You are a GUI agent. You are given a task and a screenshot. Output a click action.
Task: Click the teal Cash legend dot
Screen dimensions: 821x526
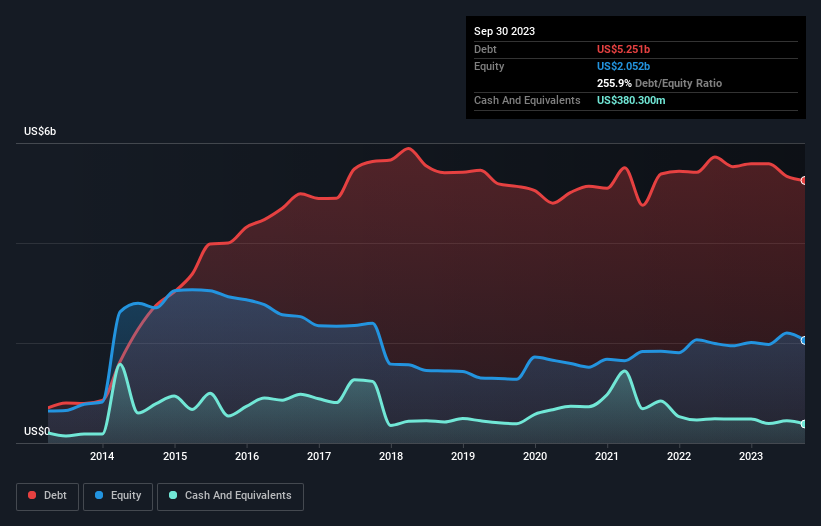[x=173, y=495]
